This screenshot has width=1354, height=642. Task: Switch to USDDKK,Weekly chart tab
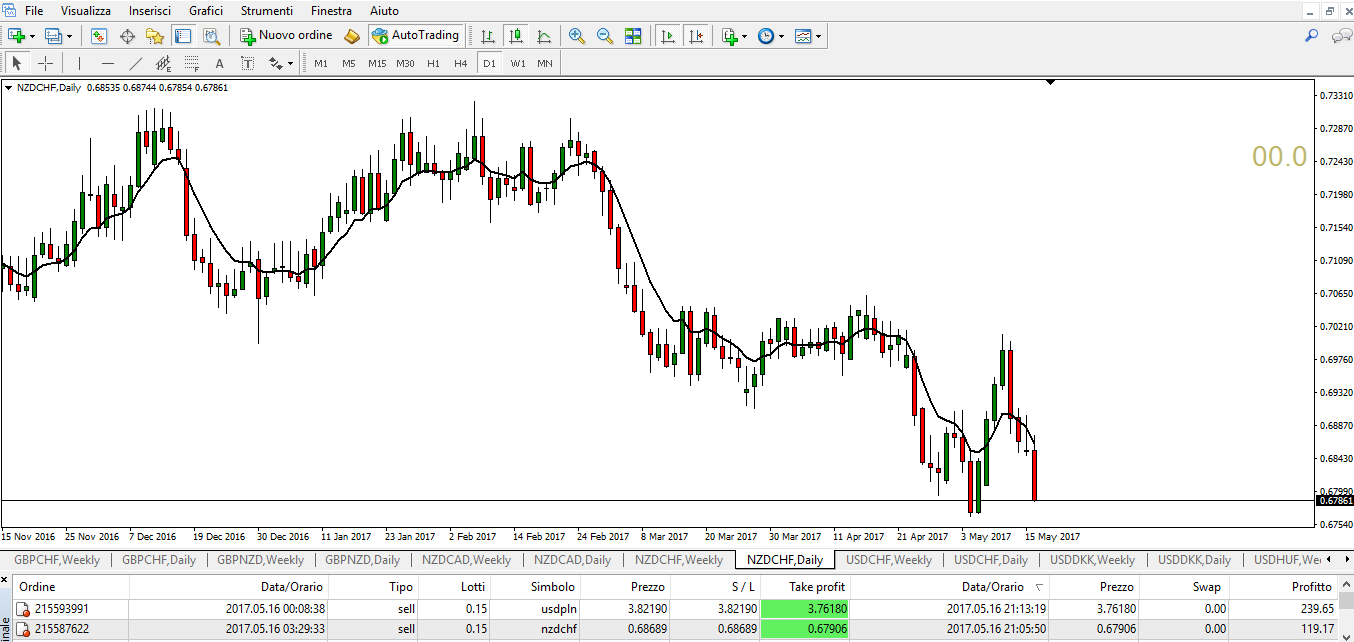click(1093, 560)
